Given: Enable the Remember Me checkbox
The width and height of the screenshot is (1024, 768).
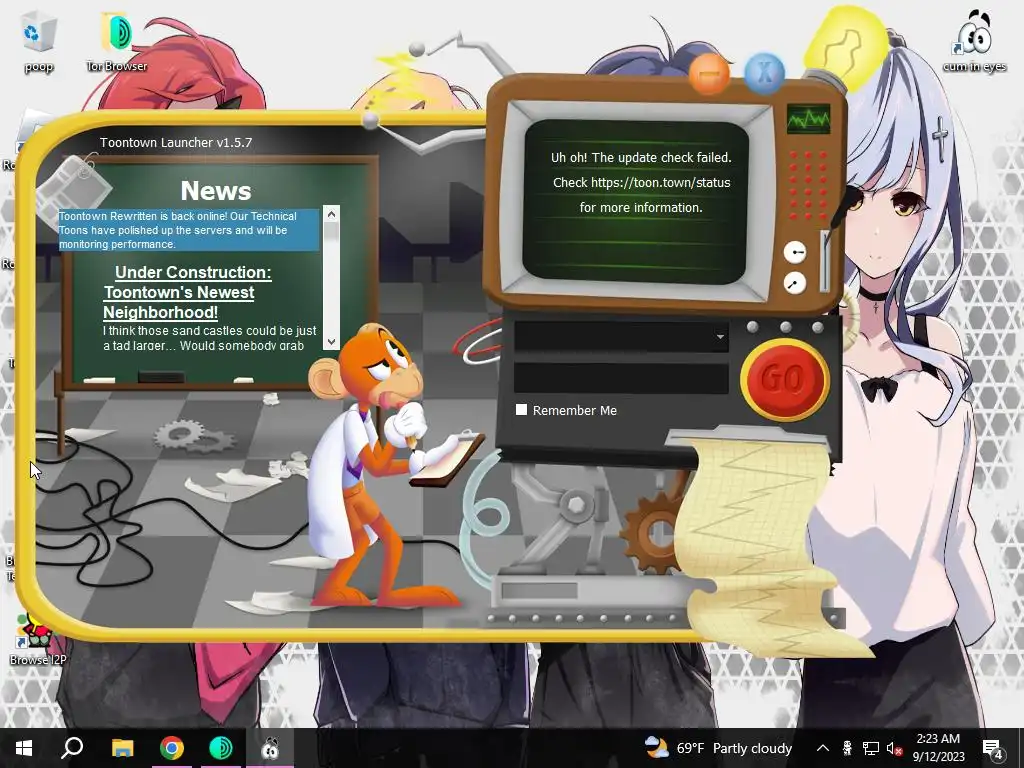Looking at the screenshot, I should pyautogui.click(x=521, y=409).
